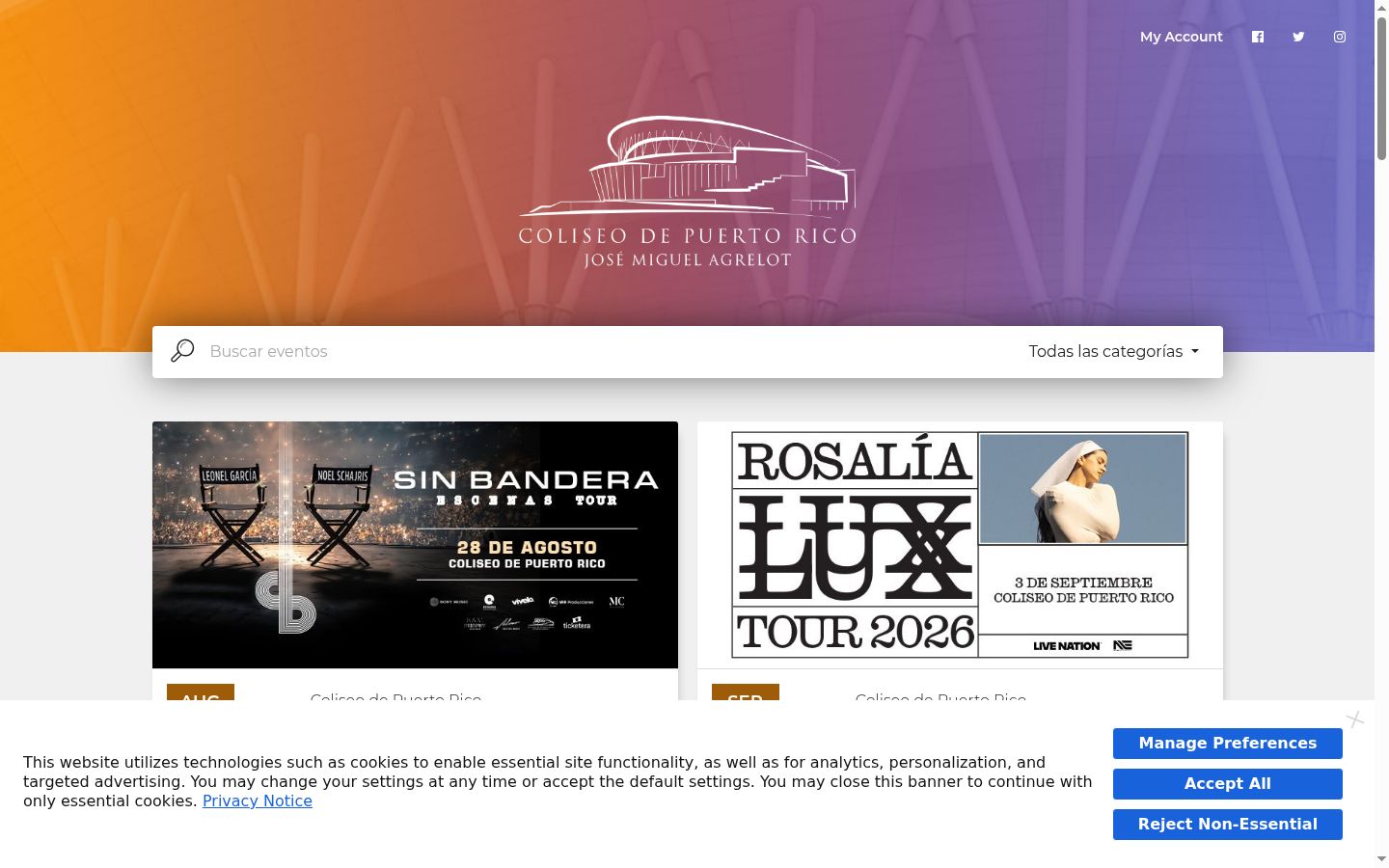Click the Coliseo de Puerto Rico logo
The width and height of the screenshot is (1389, 868).
688,193
